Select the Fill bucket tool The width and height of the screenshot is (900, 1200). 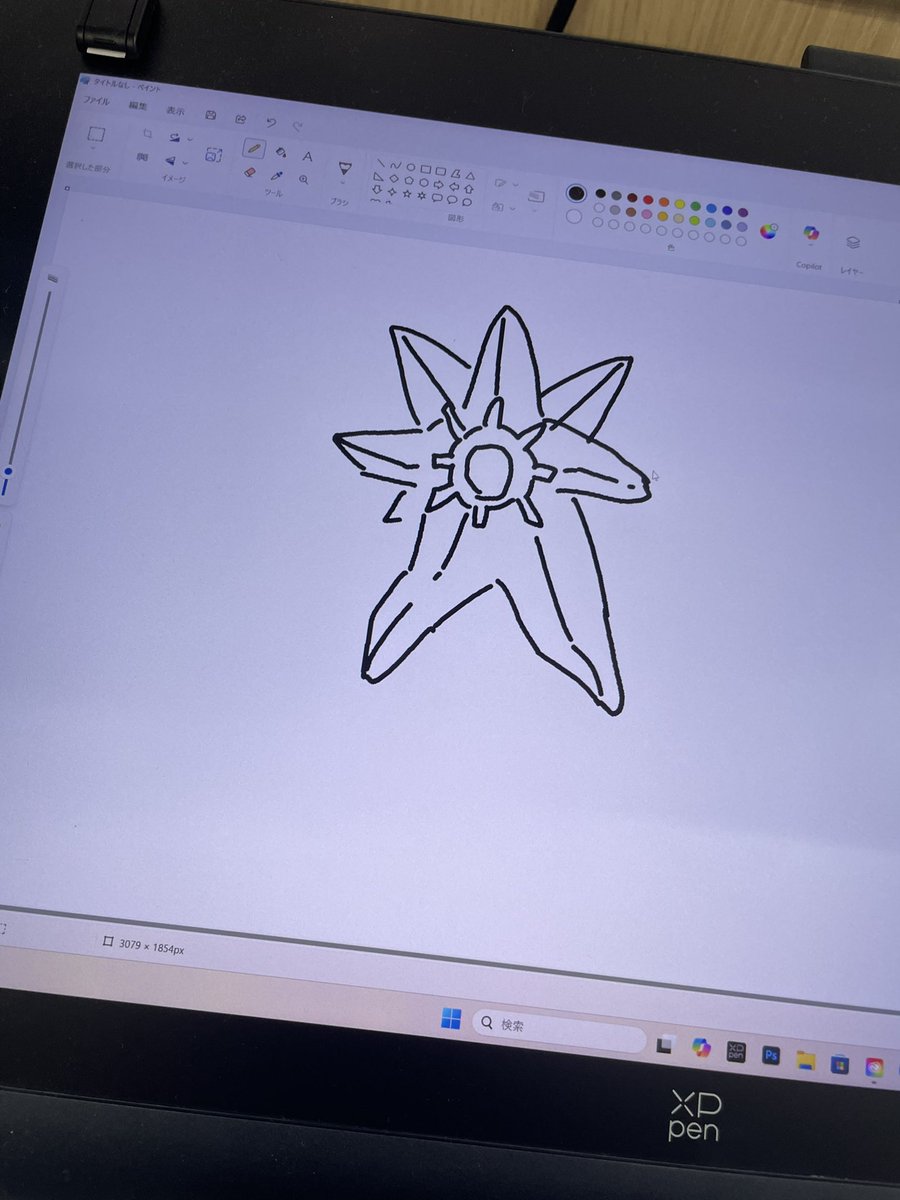(x=282, y=151)
